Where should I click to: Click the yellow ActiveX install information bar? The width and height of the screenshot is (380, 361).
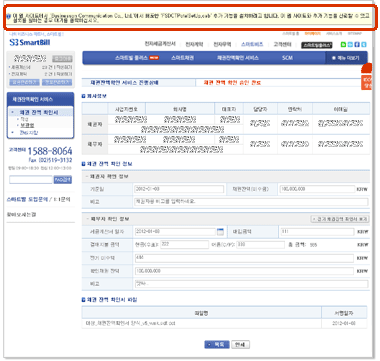tap(189, 18)
